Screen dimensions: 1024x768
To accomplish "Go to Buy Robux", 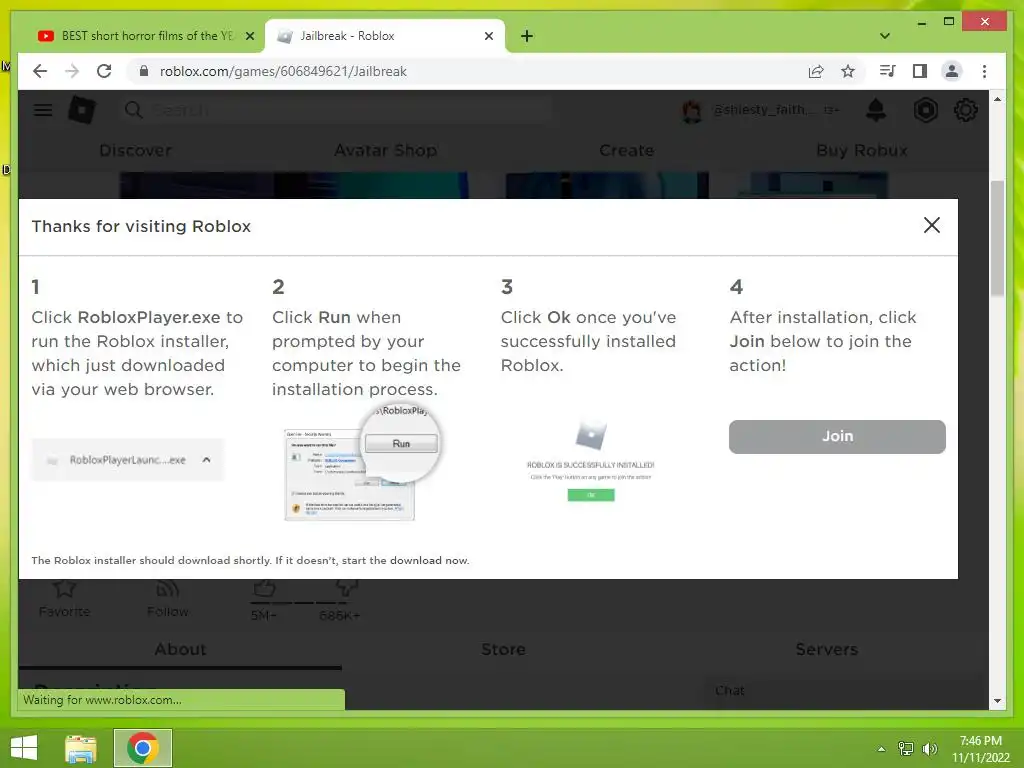I will point(861,150).
